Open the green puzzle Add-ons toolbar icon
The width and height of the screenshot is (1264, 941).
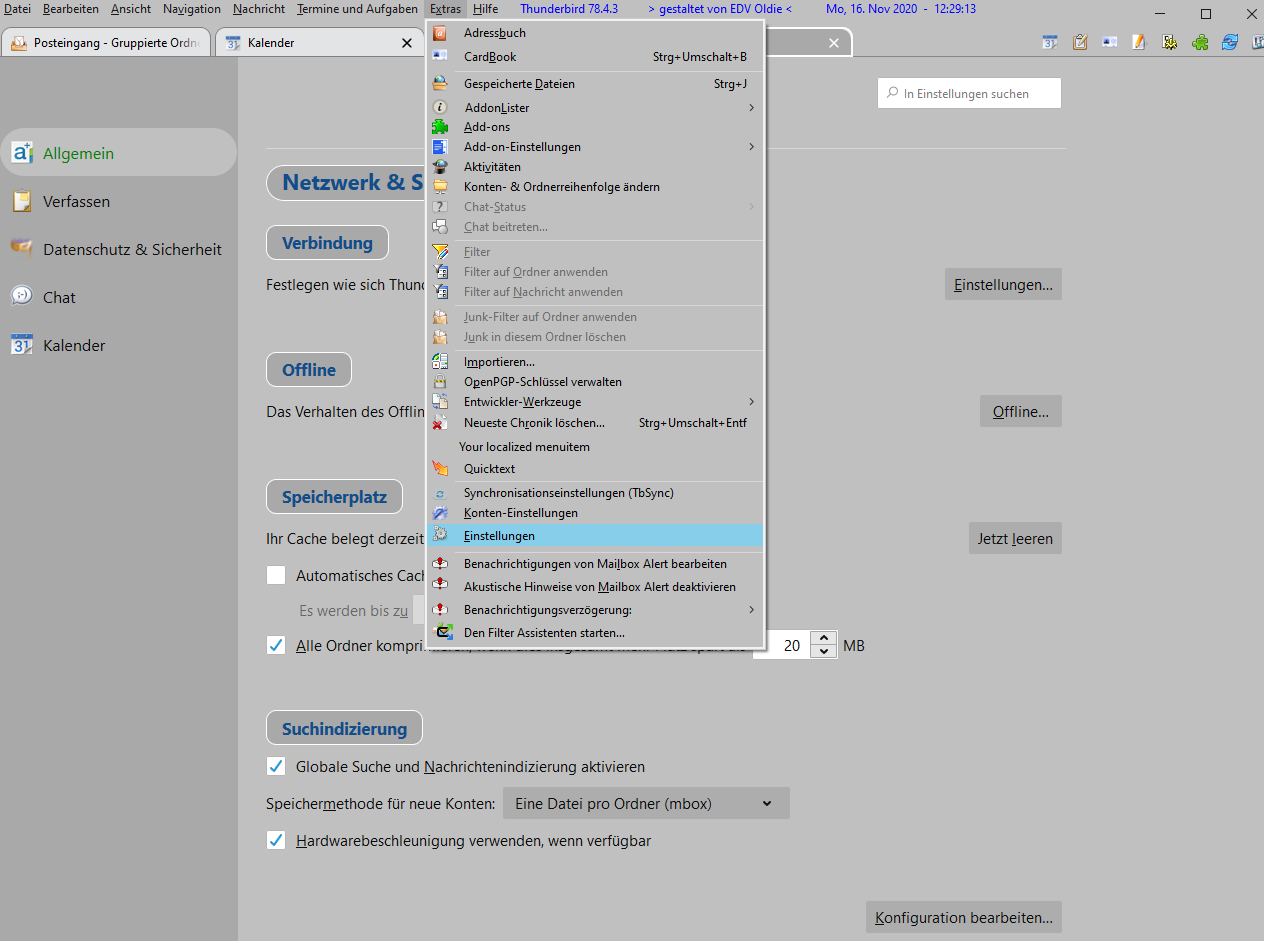click(1199, 42)
